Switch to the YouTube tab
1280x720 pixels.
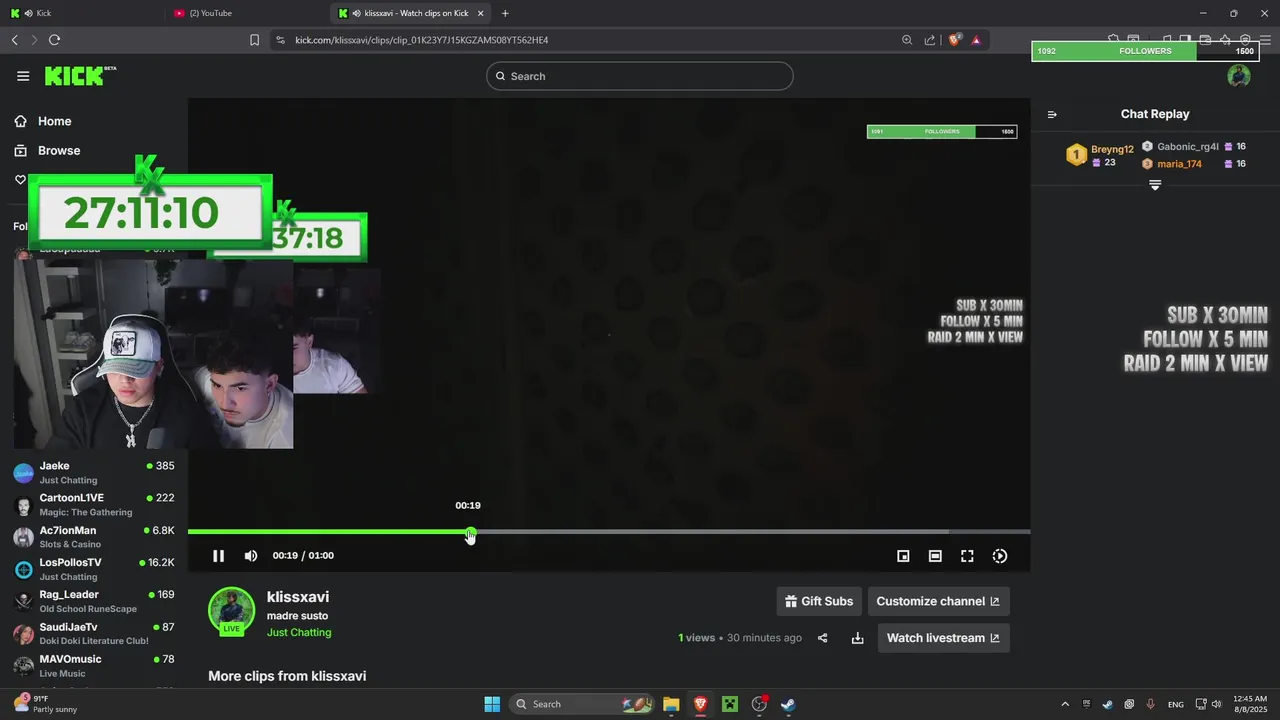246,13
